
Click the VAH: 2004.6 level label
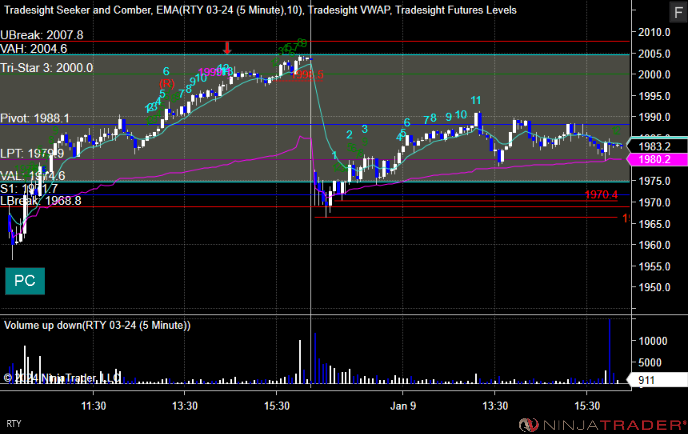34,48
